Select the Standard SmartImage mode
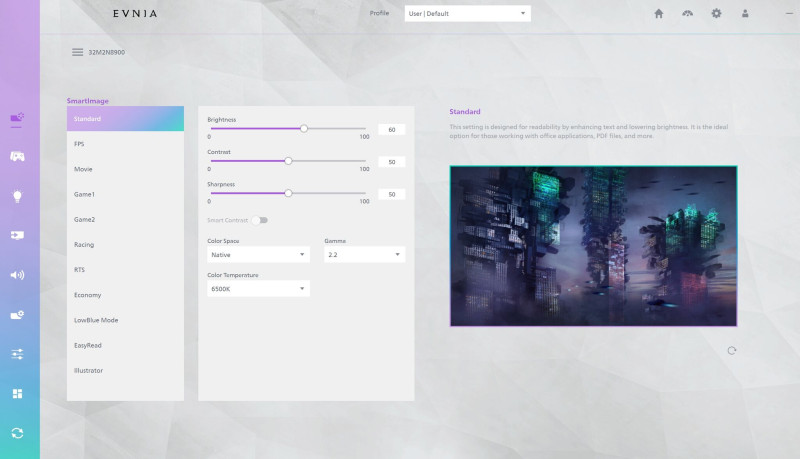Image resolution: width=800 pixels, height=459 pixels. [125, 119]
